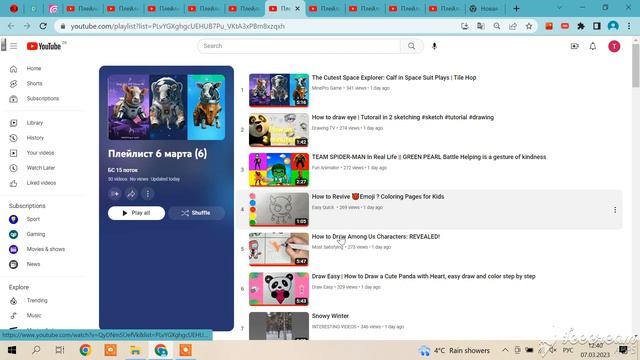Click the browser address bar URL
This screenshot has width=640, height=360.
point(178,26)
